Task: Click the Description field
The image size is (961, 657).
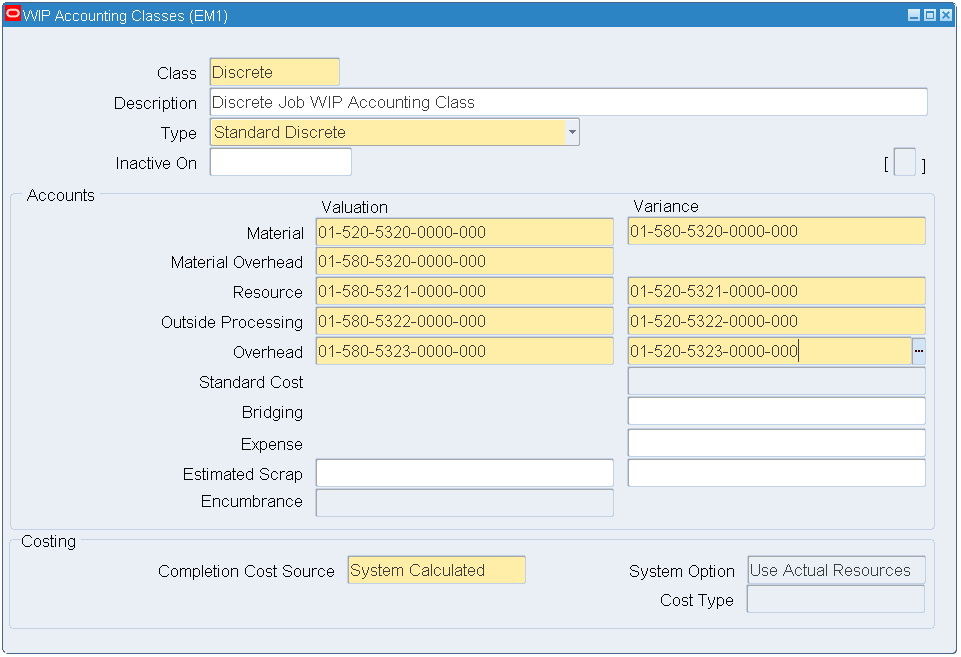Action: pos(569,102)
